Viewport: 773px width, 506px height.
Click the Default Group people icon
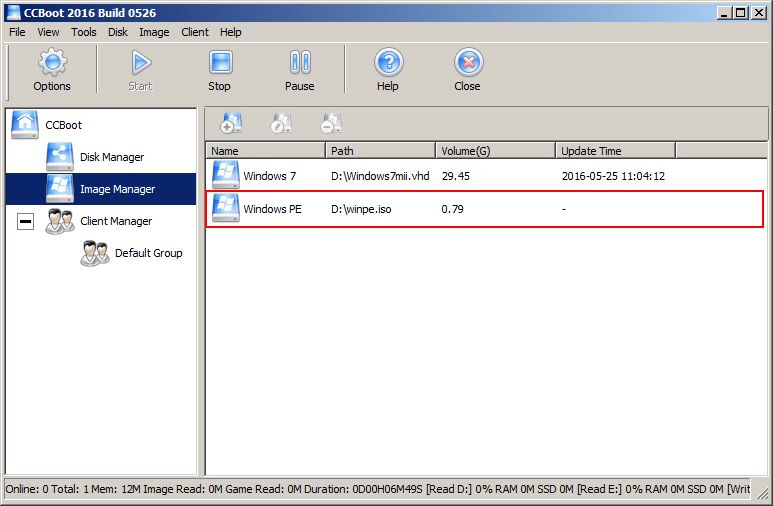pyautogui.click(x=95, y=253)
